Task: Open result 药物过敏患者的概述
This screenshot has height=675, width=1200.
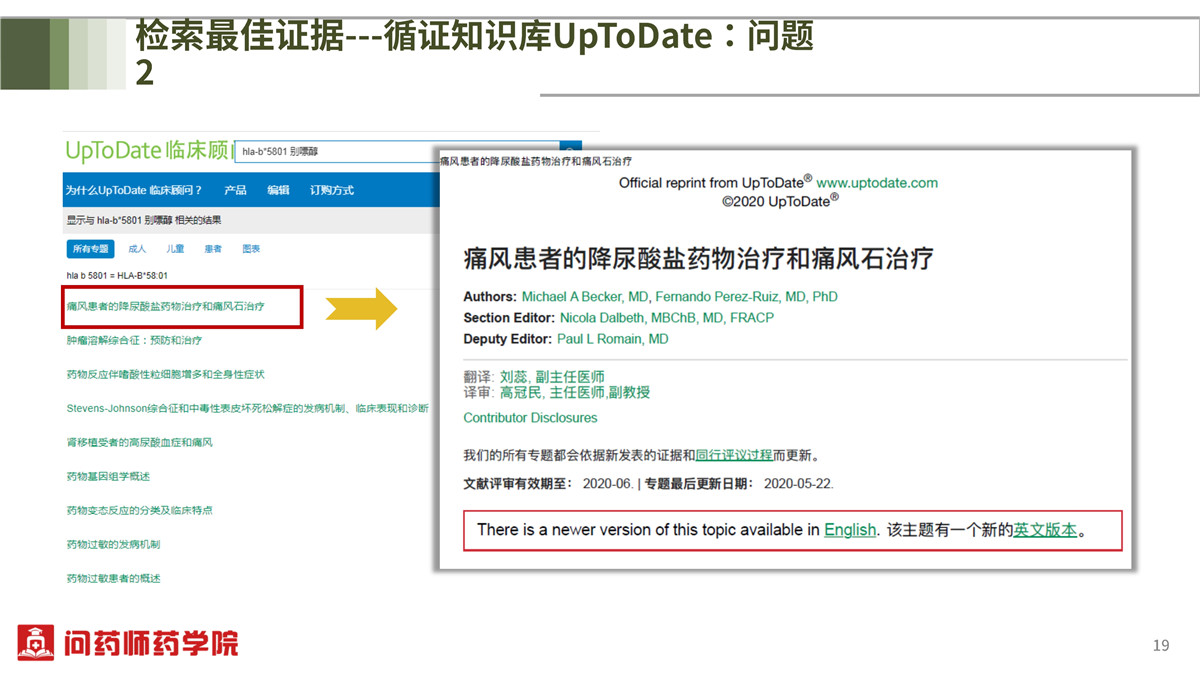Action: point(113,578)
